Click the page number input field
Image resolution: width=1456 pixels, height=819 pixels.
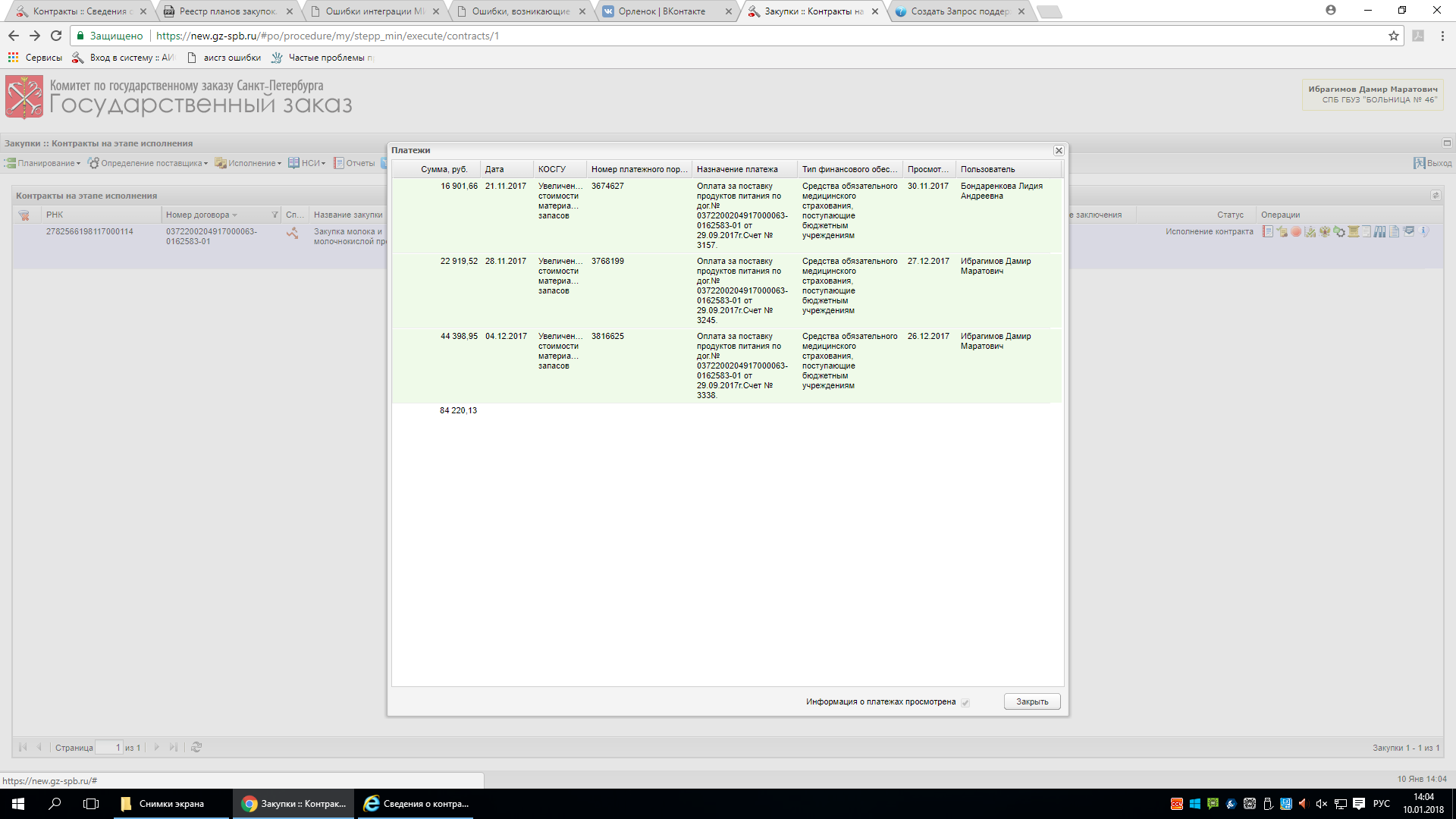[x=108, y=748]
